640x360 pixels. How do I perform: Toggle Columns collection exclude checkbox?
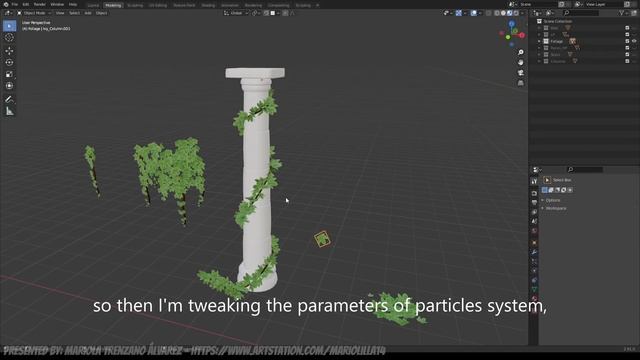pyautogui.click(x=627, y=61)
